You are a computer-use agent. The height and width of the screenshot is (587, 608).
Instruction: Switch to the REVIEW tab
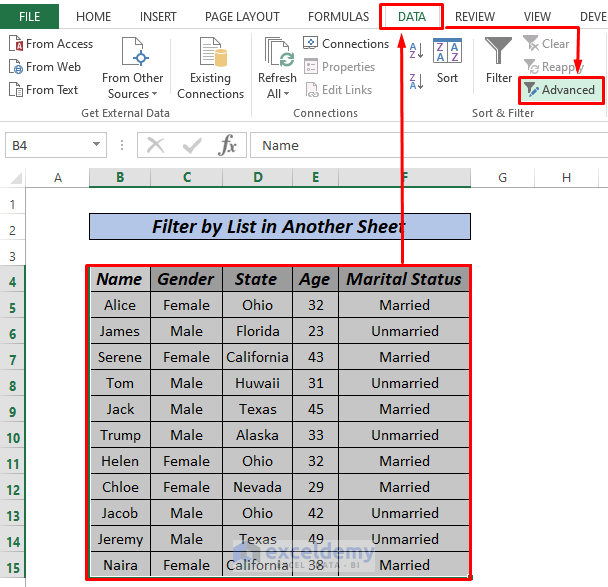coord(475,17)
